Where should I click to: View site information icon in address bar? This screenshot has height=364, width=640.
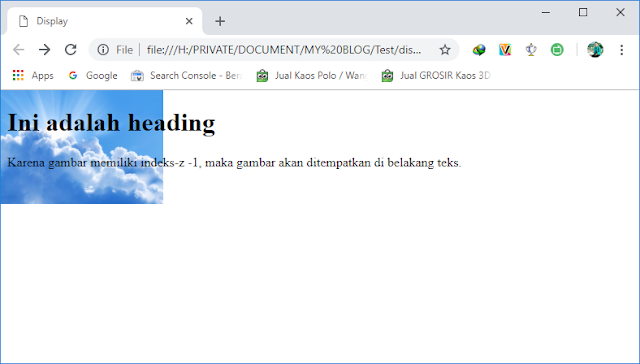pyautogui.click(x=103, y=50)
